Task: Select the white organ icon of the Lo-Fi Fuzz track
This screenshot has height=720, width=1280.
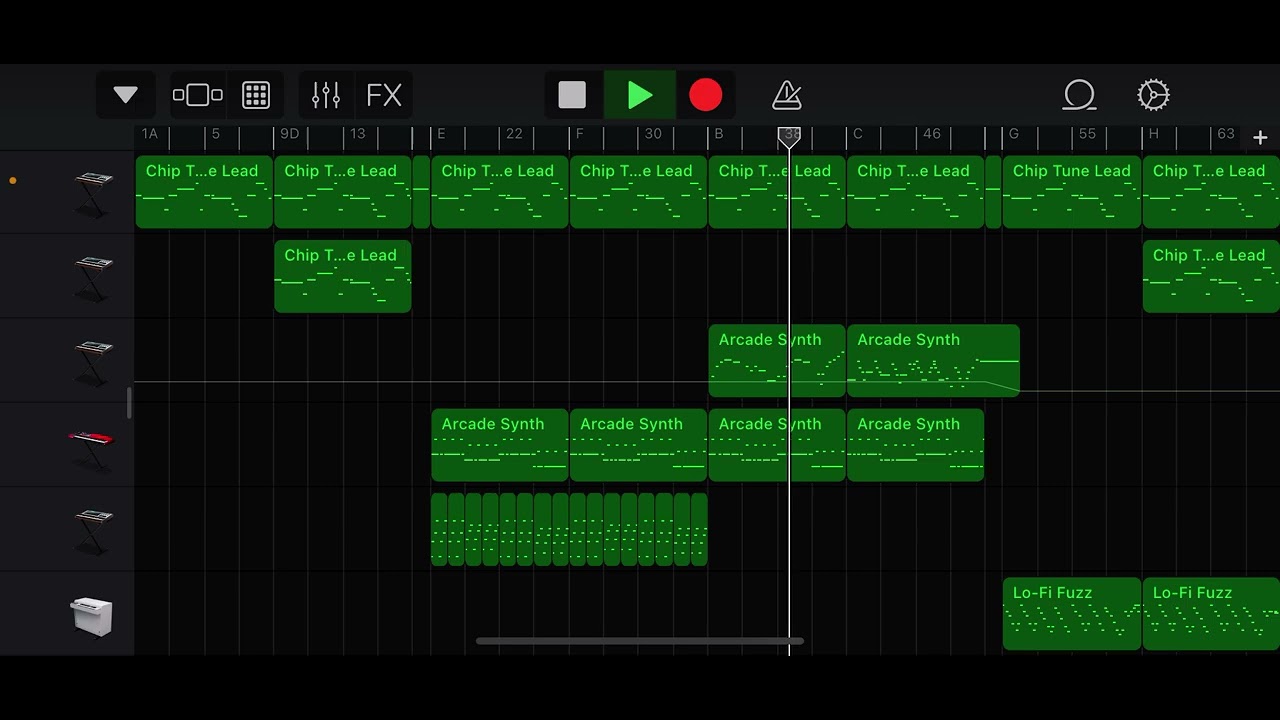Action: (x=91, y=615)
